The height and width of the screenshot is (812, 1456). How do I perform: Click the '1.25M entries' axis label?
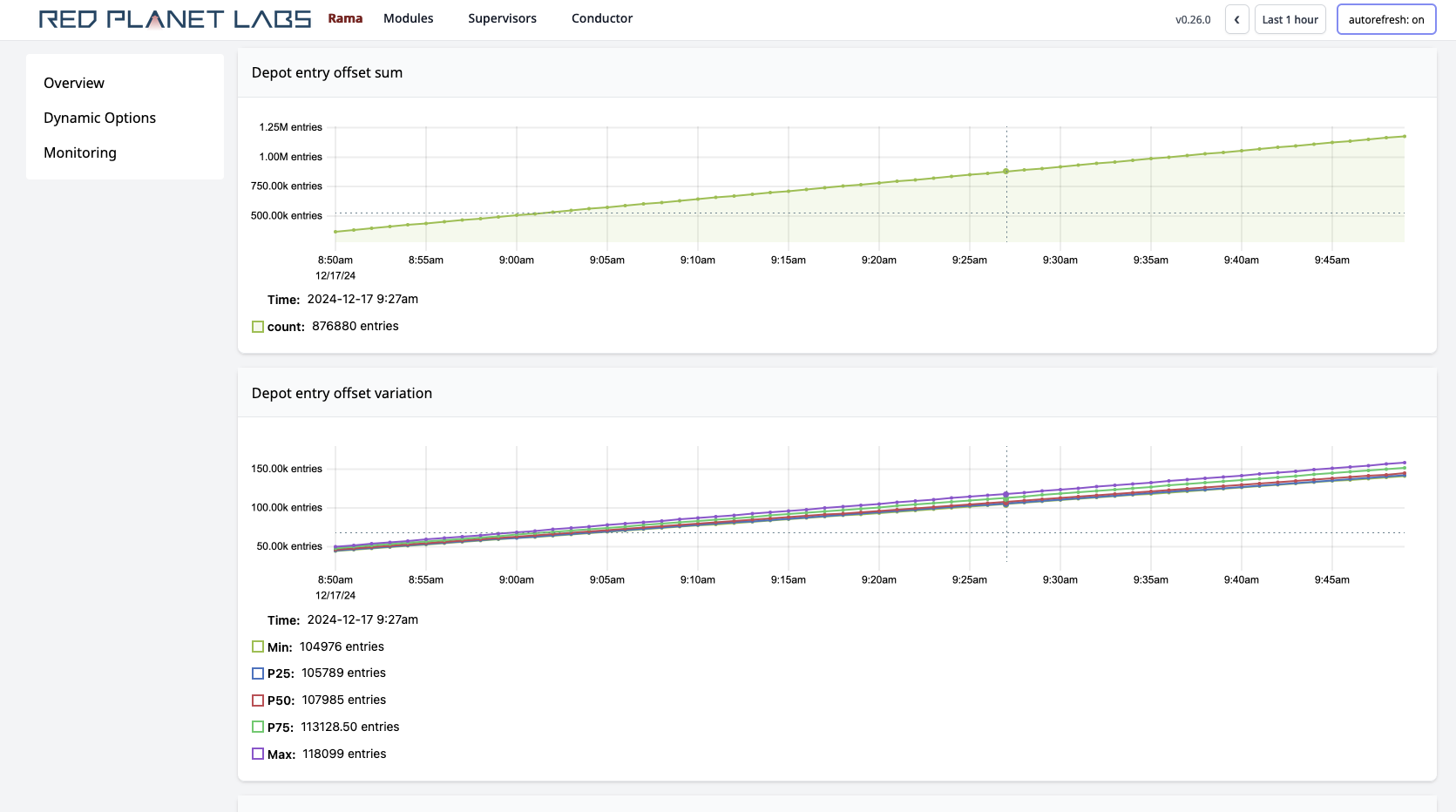290,127
